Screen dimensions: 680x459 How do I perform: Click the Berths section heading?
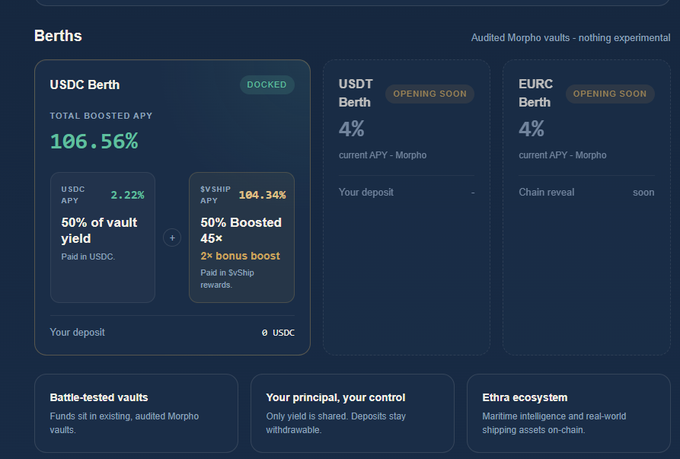point(58,36)
